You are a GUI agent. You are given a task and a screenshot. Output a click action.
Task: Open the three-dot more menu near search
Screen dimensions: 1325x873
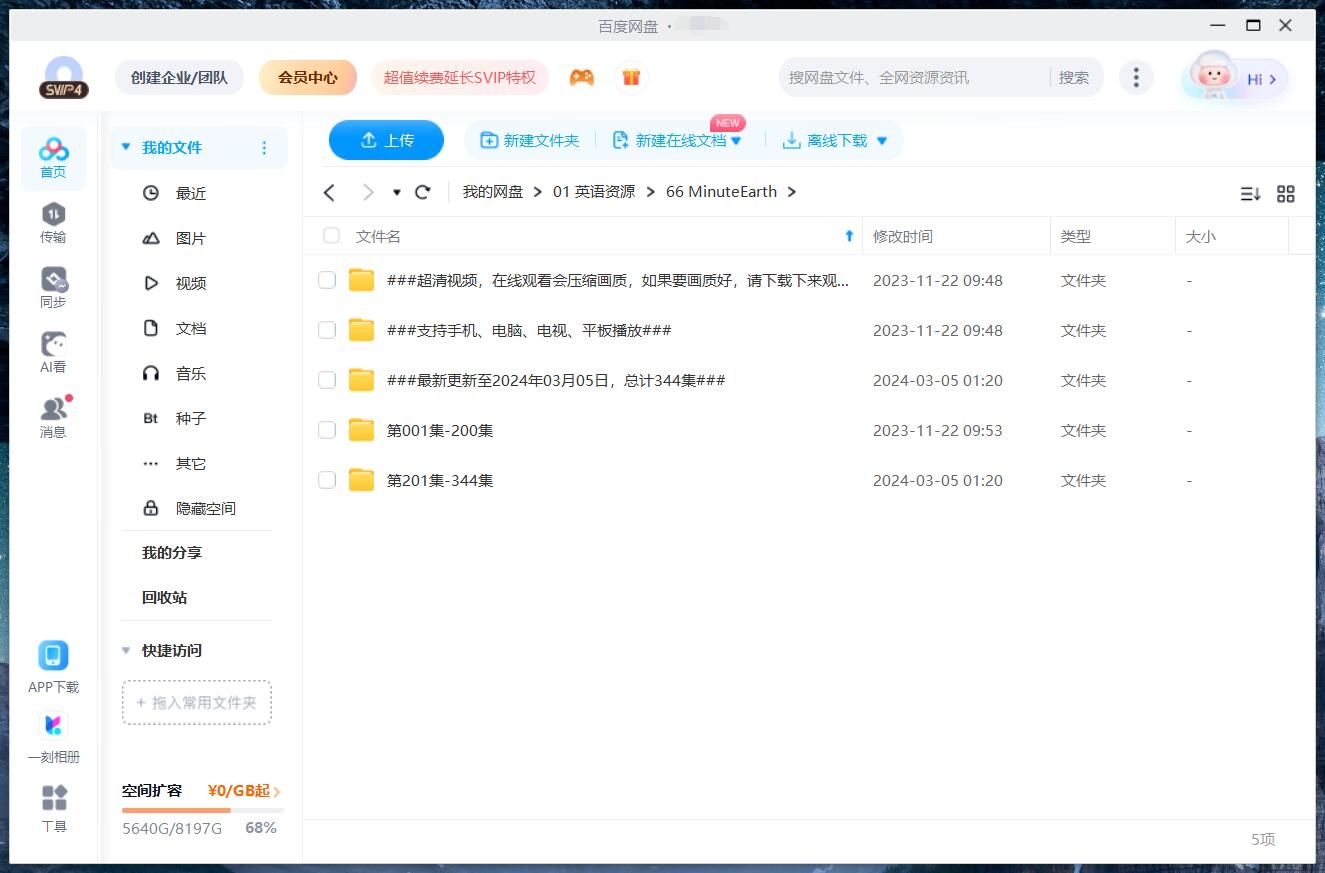(x=1136, y=77)
